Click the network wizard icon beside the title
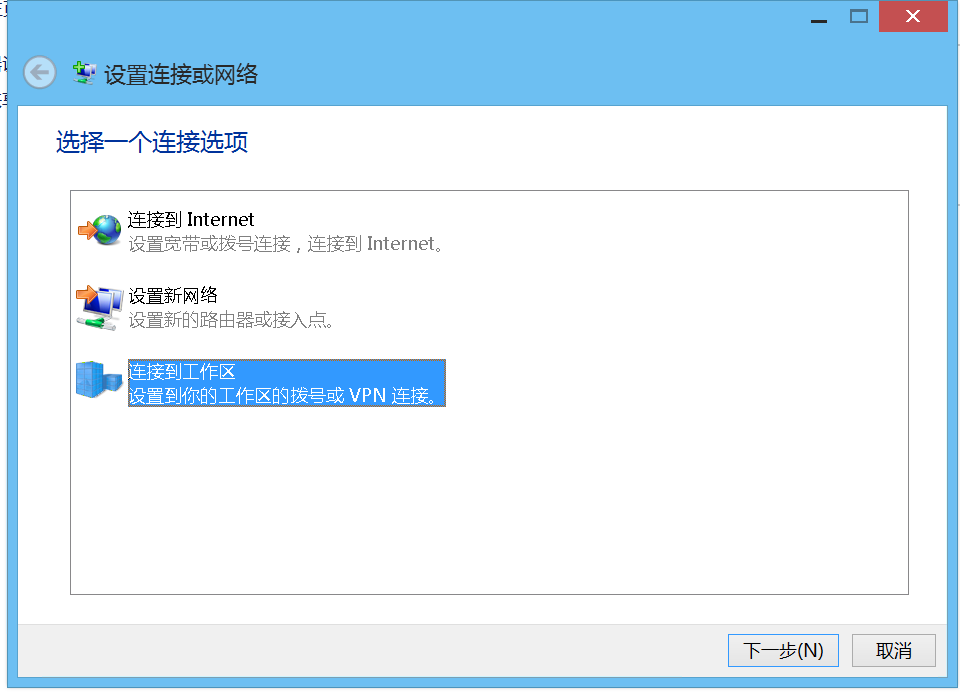Screen dimensions: 960x696 [x=85, y=72]
